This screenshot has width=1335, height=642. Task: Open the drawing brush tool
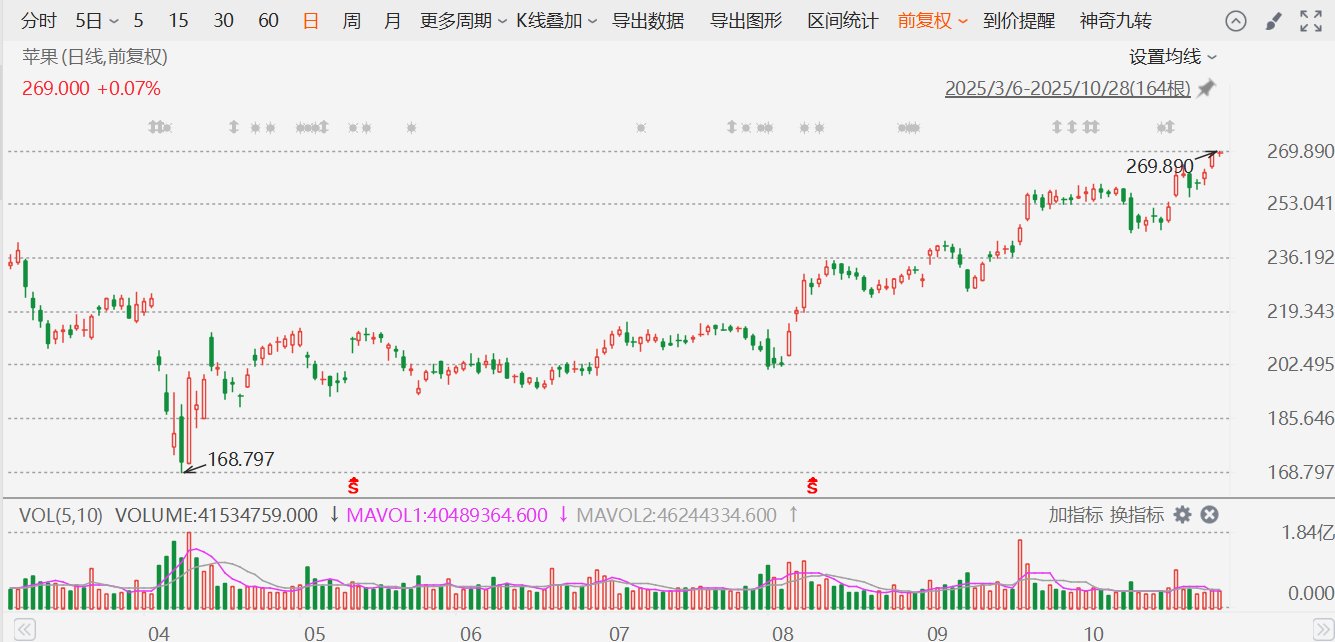click(1273, 21)
